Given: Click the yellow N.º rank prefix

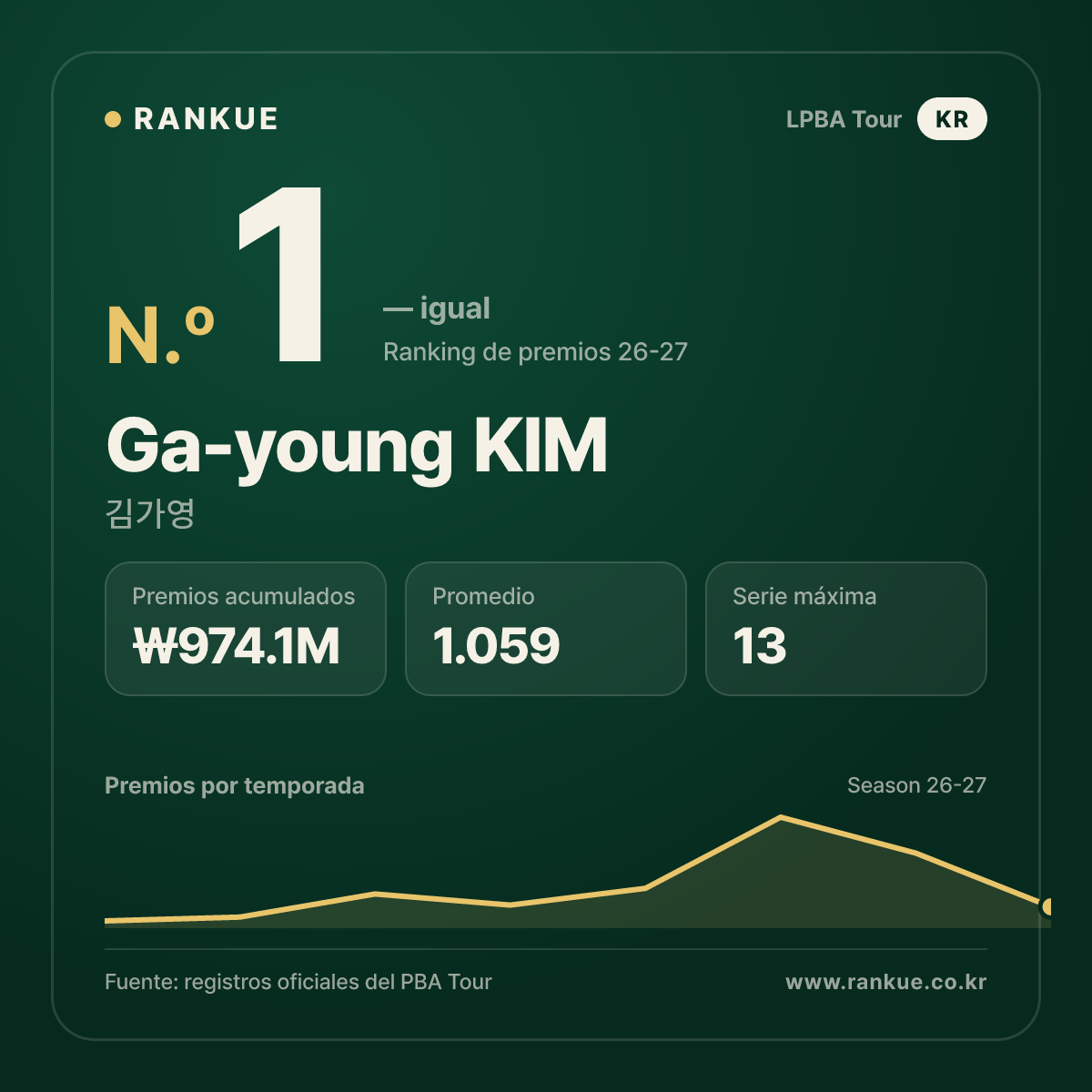Looking at the screenshot, I should pos(160,336).
